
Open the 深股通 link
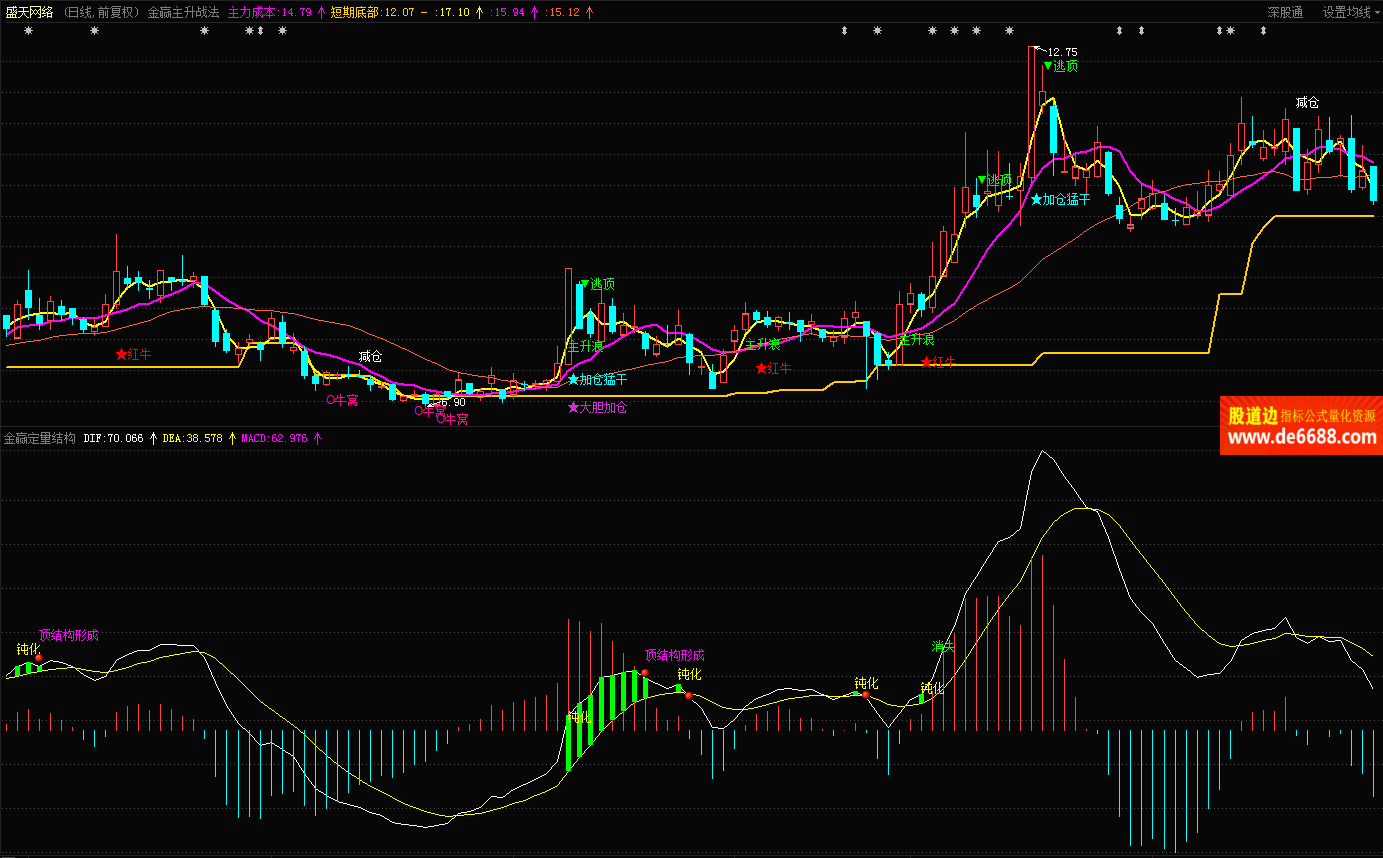point(1285,12)
